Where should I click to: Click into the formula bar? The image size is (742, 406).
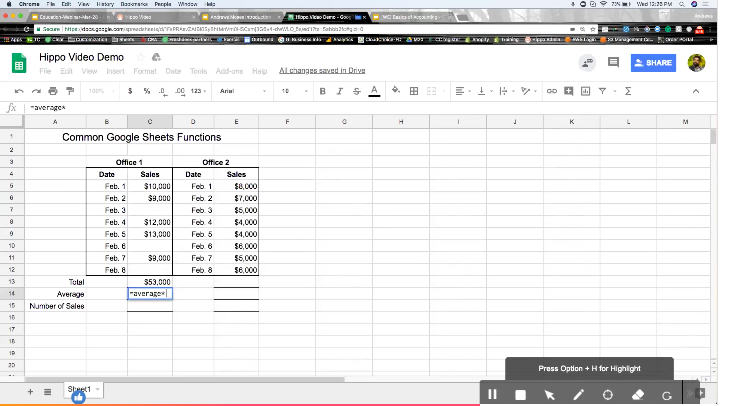click(369, 107)
